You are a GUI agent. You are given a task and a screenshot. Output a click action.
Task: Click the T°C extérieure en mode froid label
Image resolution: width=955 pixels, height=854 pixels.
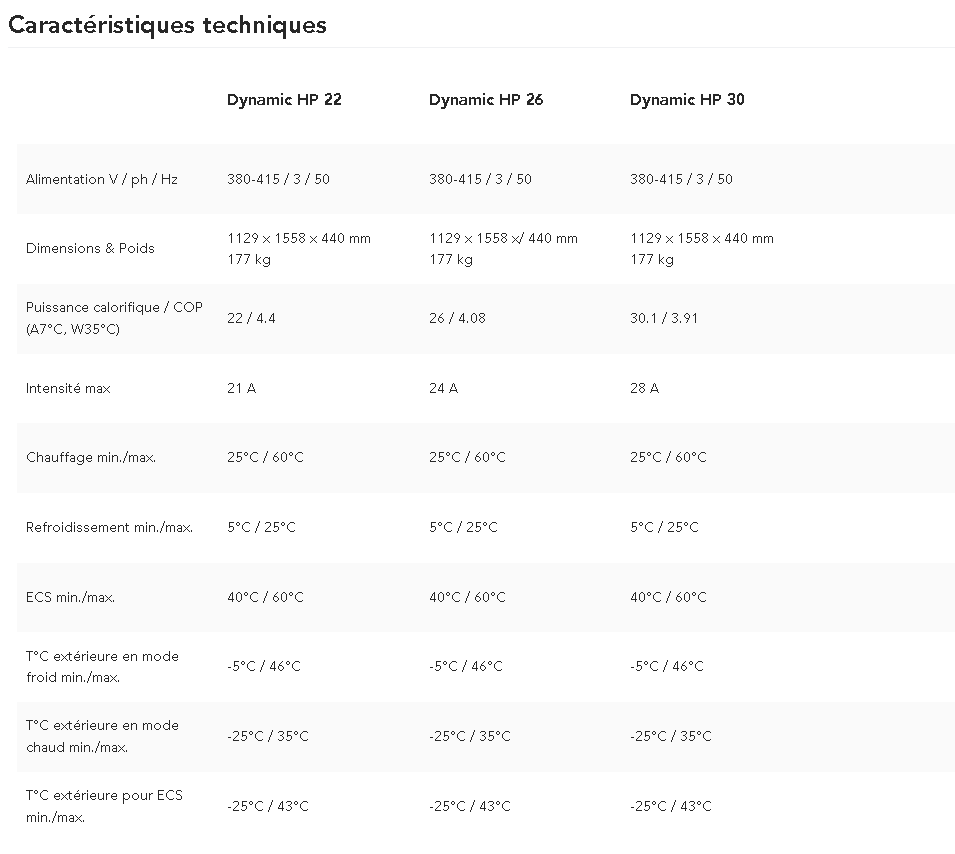102,666
